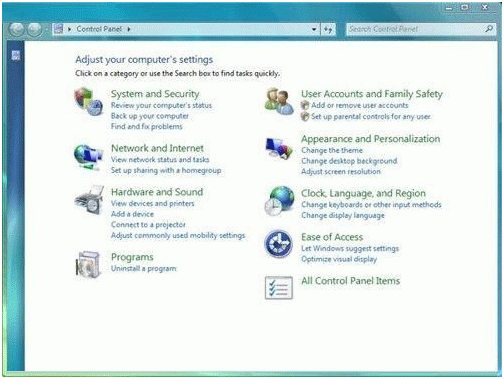Click the Forward navigation button

coord(34,29)
